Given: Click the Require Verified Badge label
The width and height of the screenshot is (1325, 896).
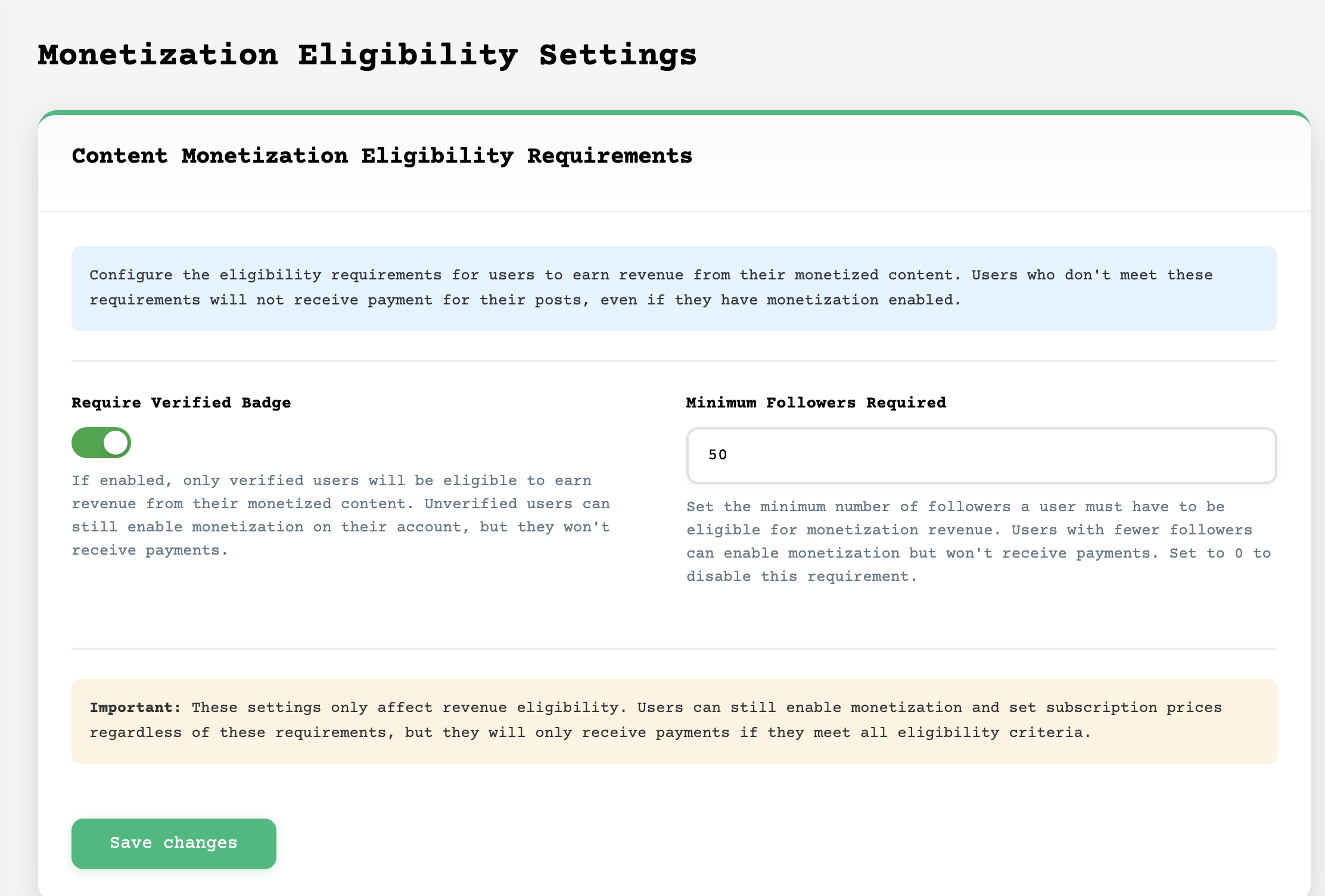Looking at the screenshot, I should tap(181, 402).
